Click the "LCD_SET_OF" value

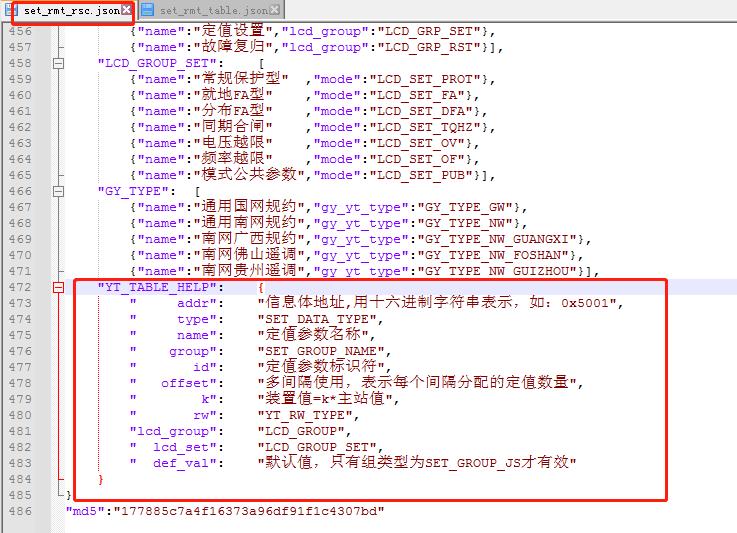pyautogui.click(x=417, y=159)
